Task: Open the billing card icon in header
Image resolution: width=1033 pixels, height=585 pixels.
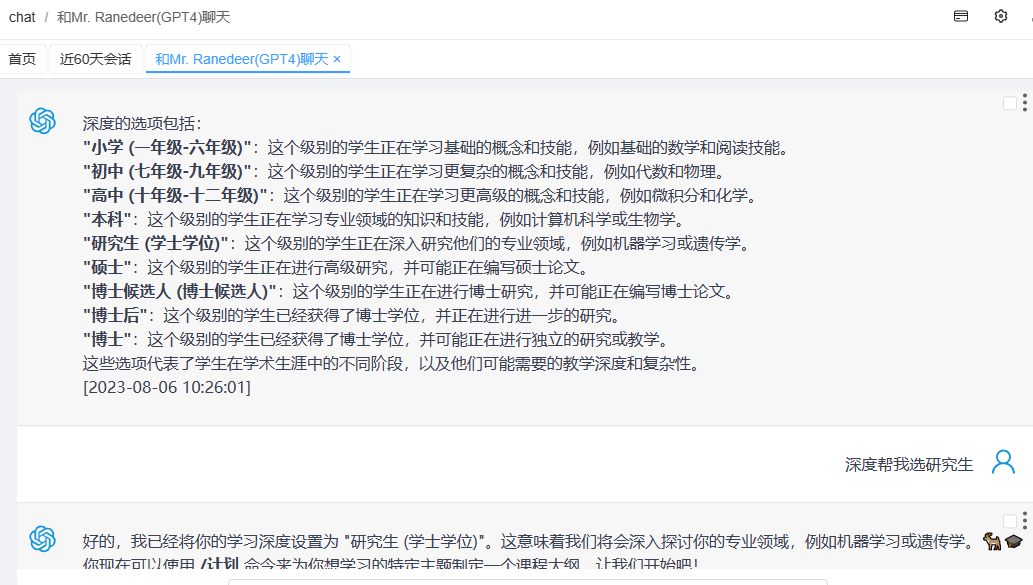Action: pyautogui.click(x=961, y=16)
